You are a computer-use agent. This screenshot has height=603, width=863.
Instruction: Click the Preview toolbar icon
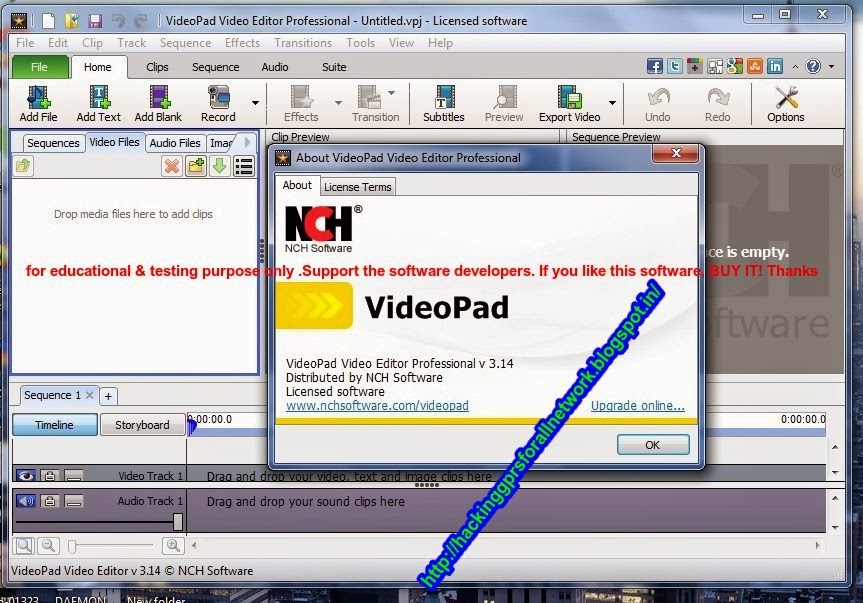(504, 103)
